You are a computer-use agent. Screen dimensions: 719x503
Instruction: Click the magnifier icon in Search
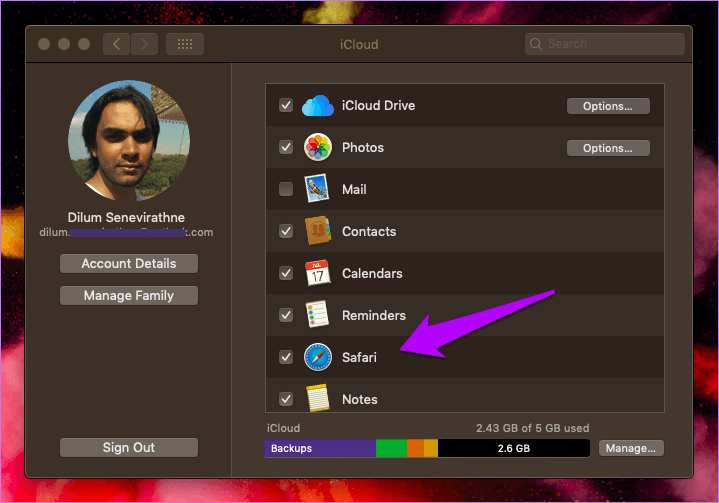[536, 44]
